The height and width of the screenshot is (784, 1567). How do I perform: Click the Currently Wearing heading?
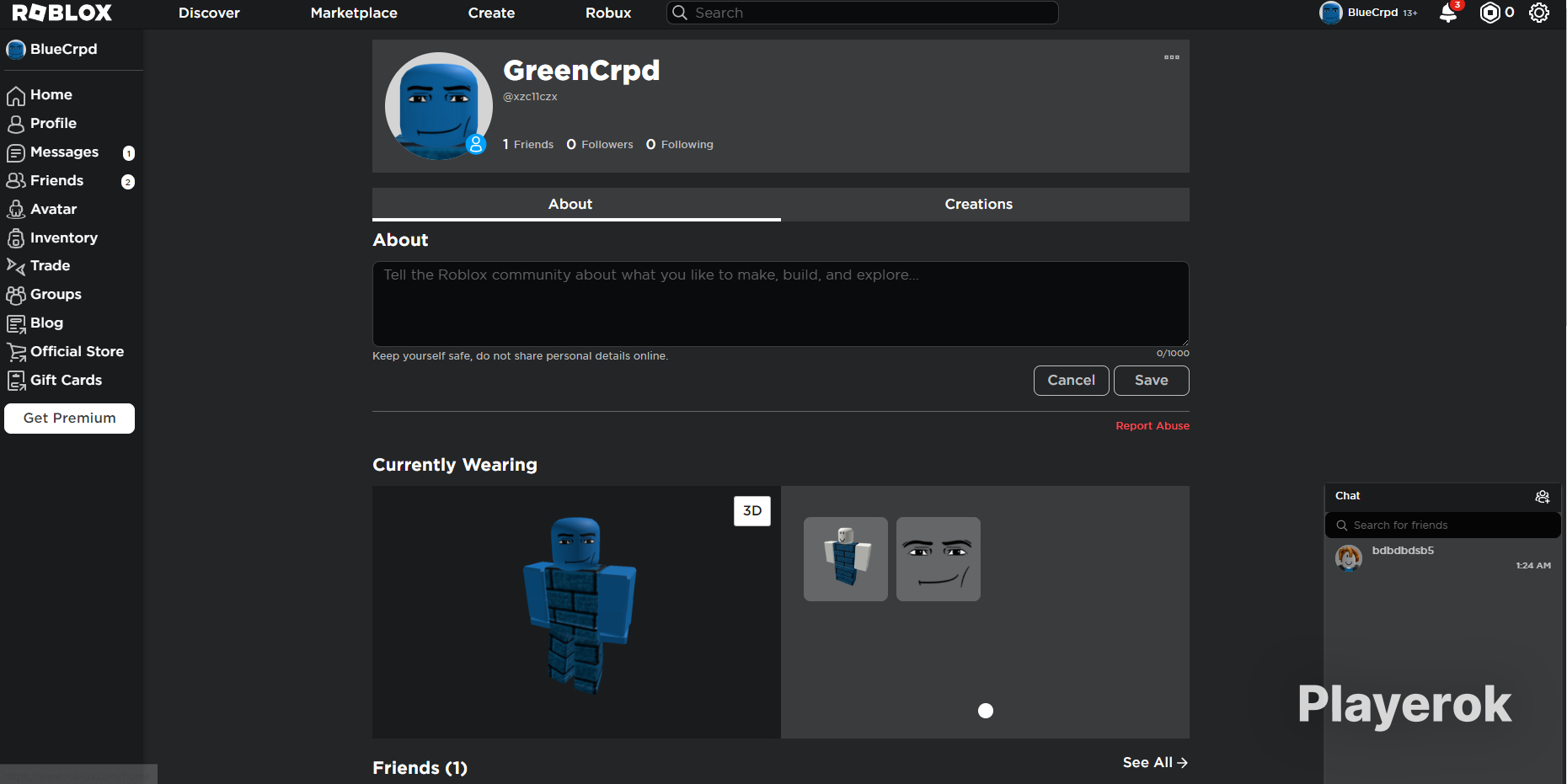click(455, 465)
